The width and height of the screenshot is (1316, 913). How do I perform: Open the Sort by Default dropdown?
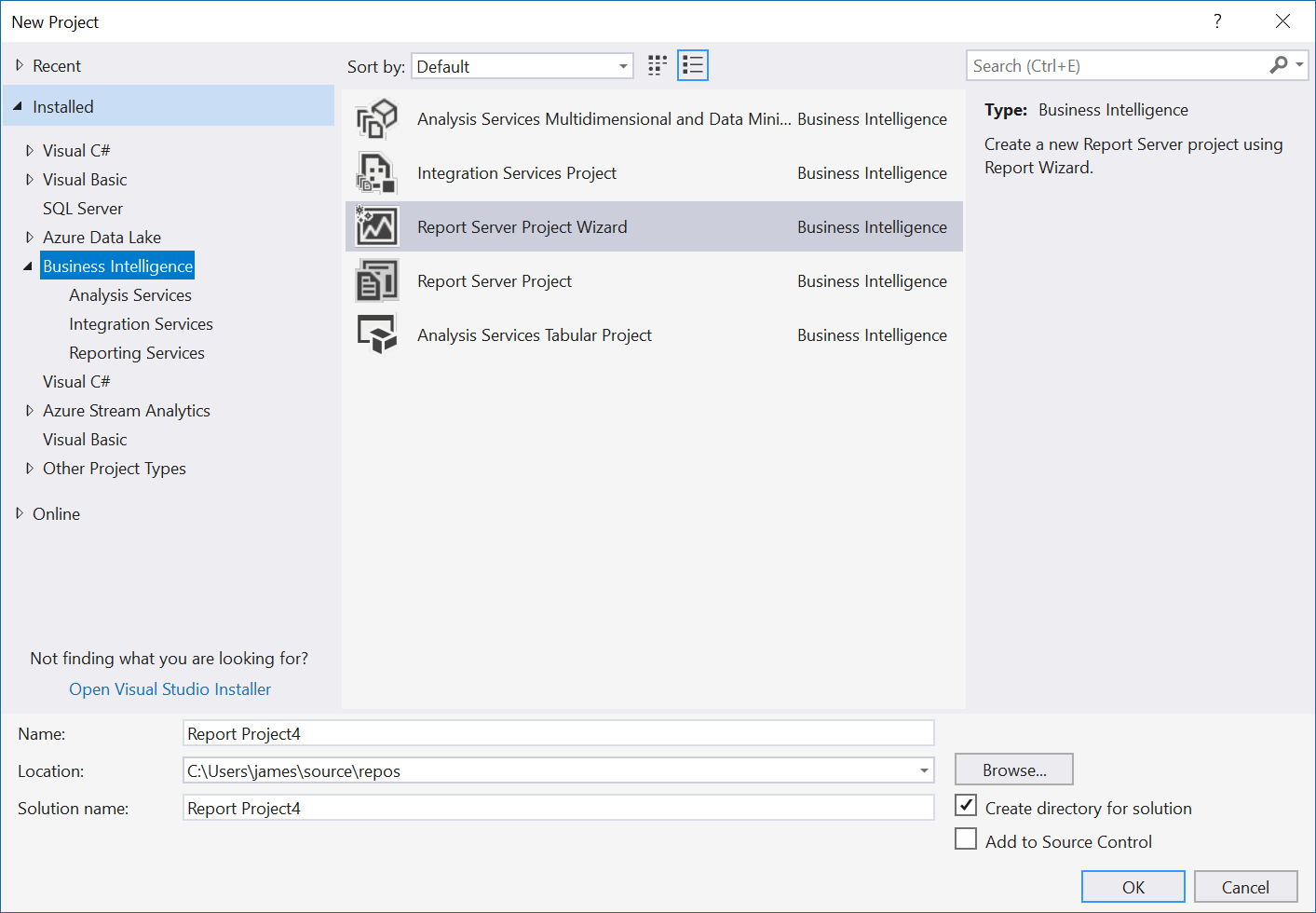tap(522, 66)
